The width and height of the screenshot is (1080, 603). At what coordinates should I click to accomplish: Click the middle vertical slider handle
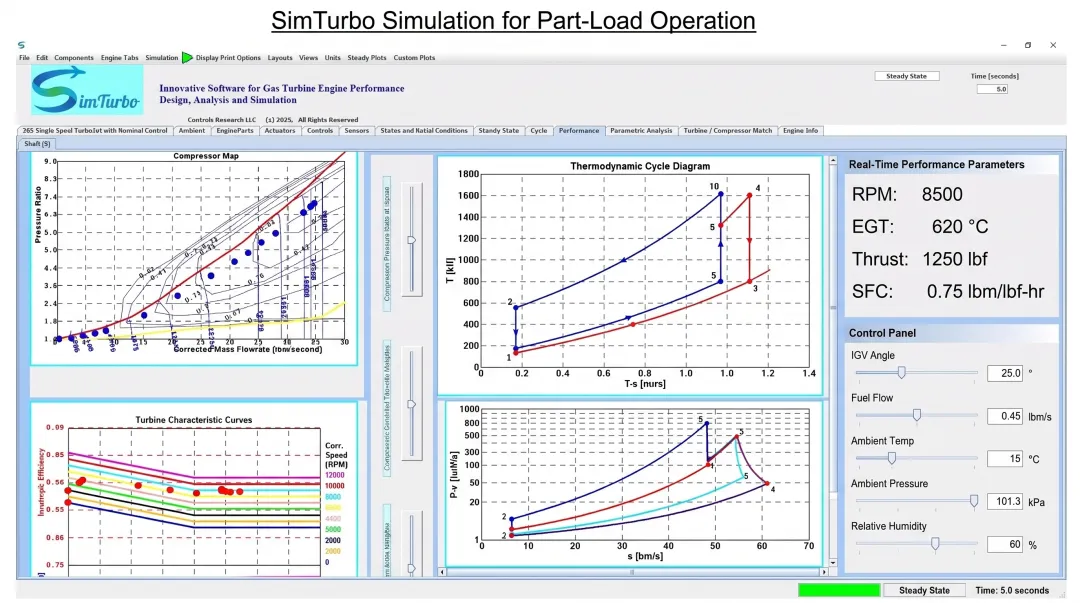412,405
